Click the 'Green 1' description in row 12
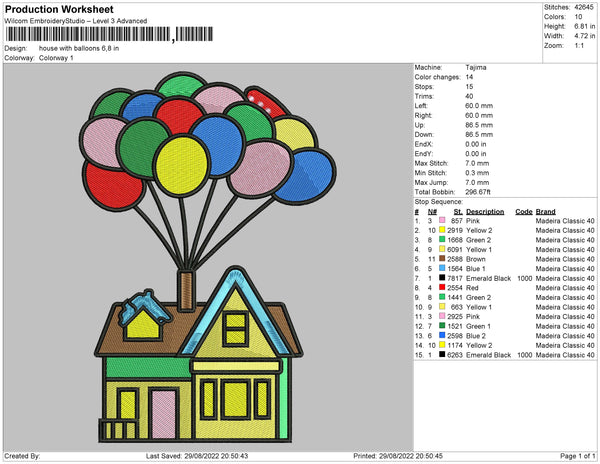Screen dimensions: 600x464 (478, 326)
